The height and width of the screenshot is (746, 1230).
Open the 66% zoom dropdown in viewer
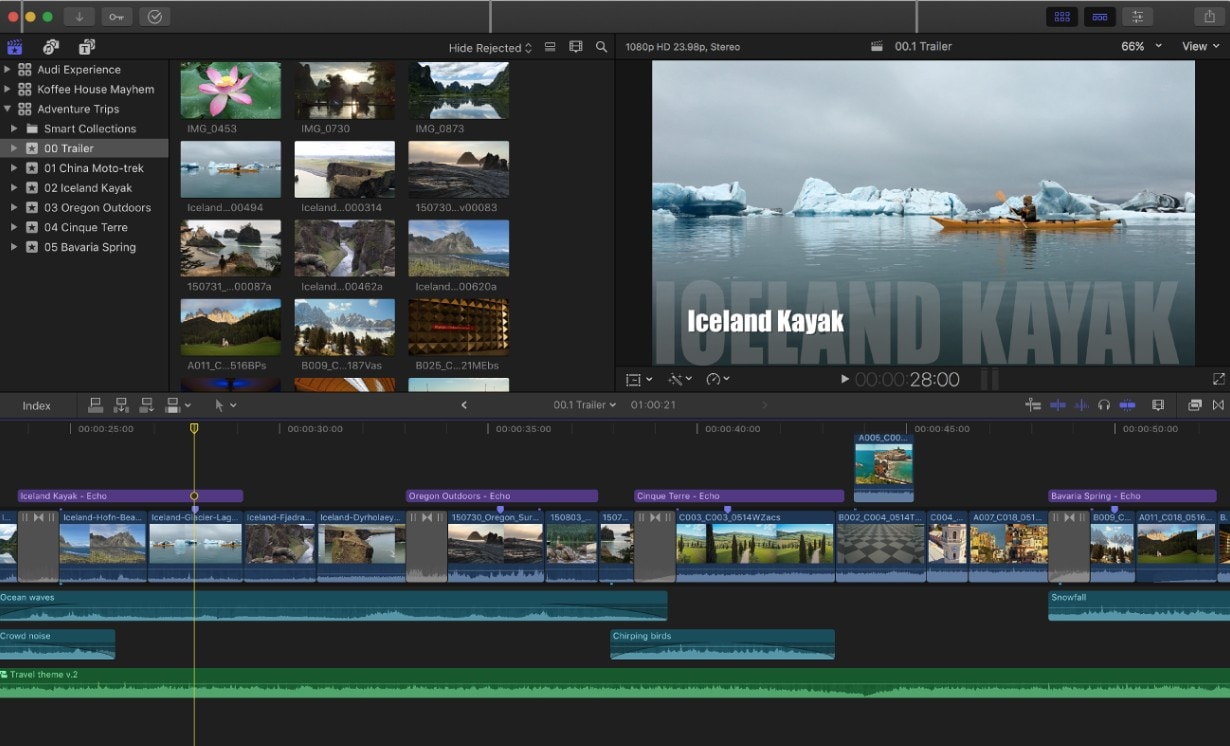tap(1140, 46)
